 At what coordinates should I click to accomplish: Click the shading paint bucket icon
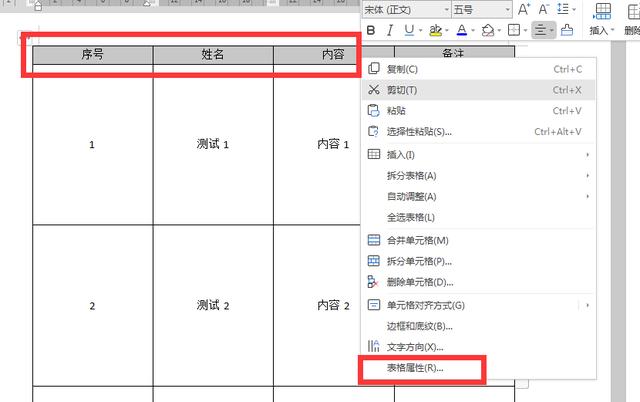487,30
